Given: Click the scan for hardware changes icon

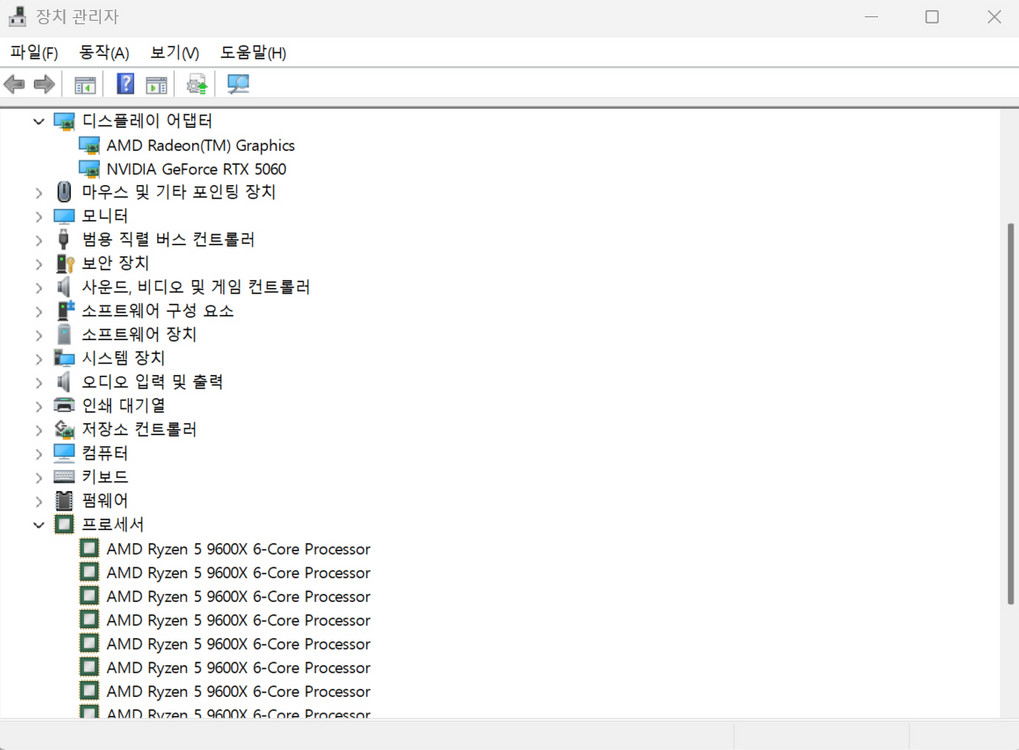Looking at the screenshot, I should 237,83.
